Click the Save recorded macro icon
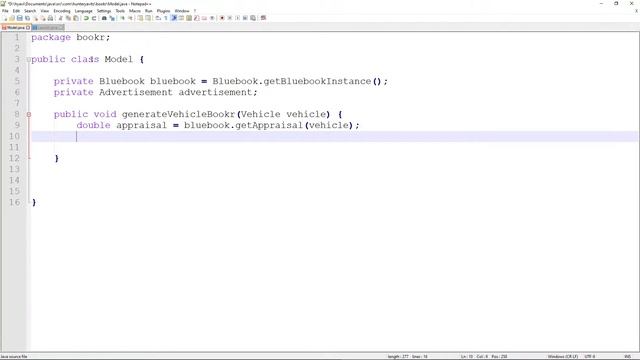 [x=253, y=18]
